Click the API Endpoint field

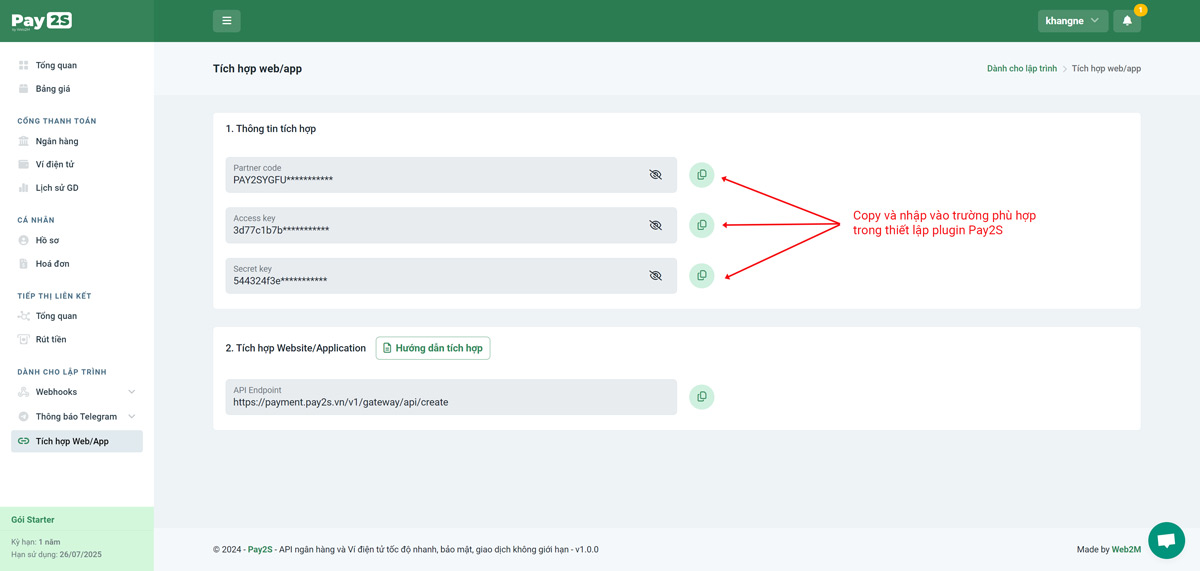[451, 397]
